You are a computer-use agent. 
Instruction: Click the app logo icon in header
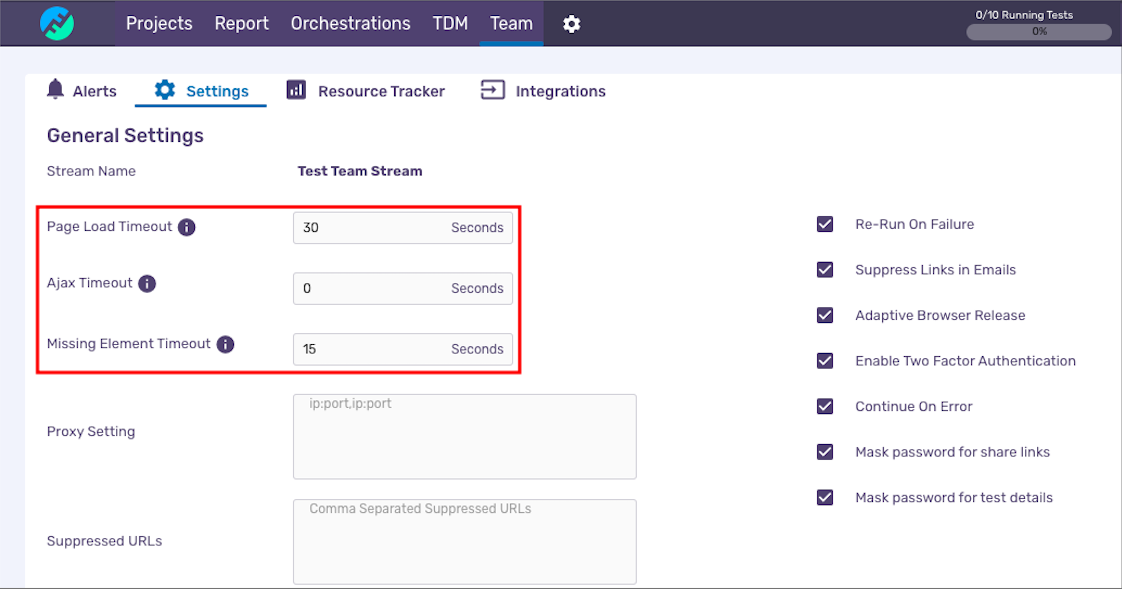tap(57, 24)
